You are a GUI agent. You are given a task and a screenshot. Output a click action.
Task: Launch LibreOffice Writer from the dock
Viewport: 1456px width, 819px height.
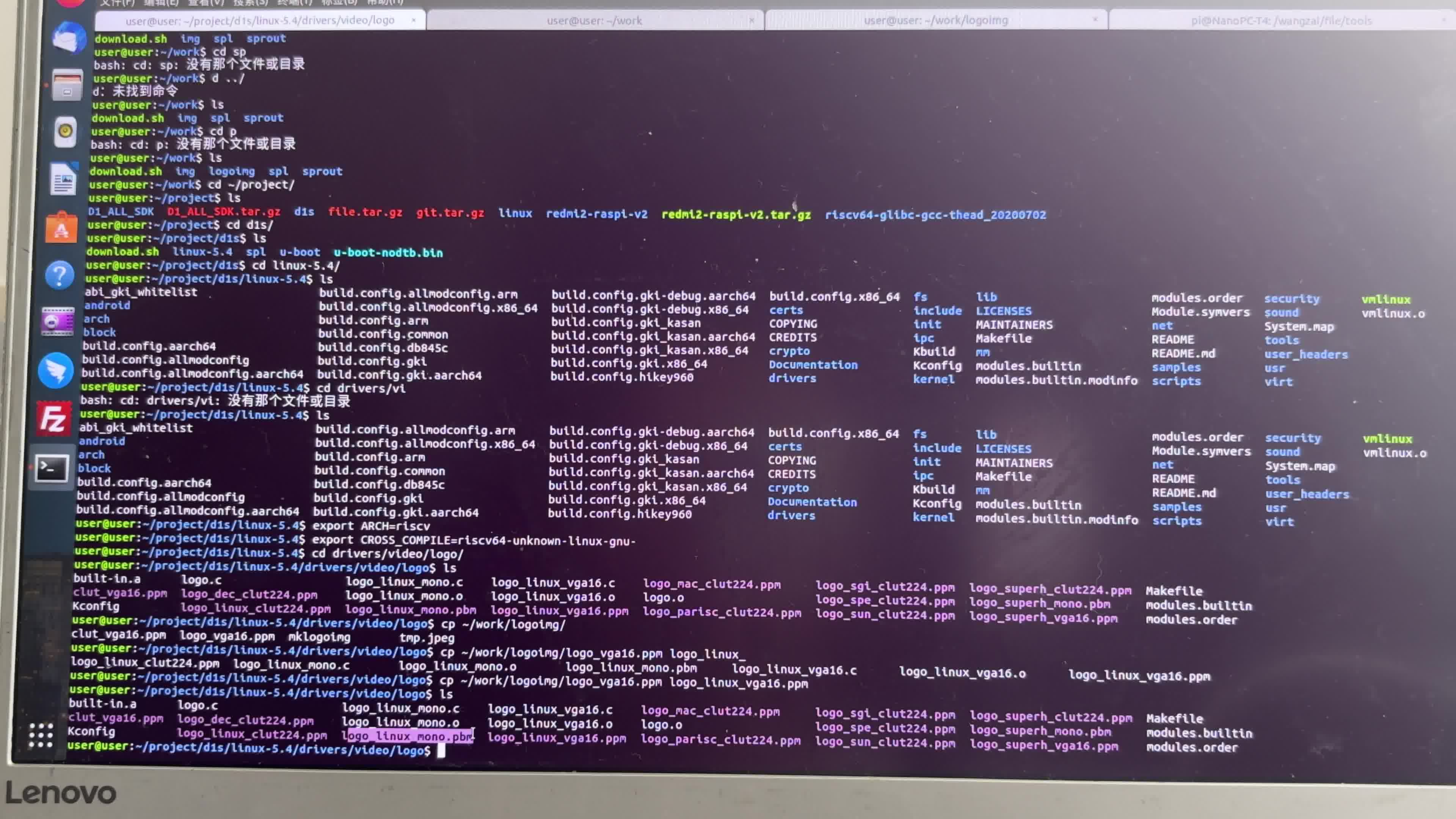coord(63,179)
